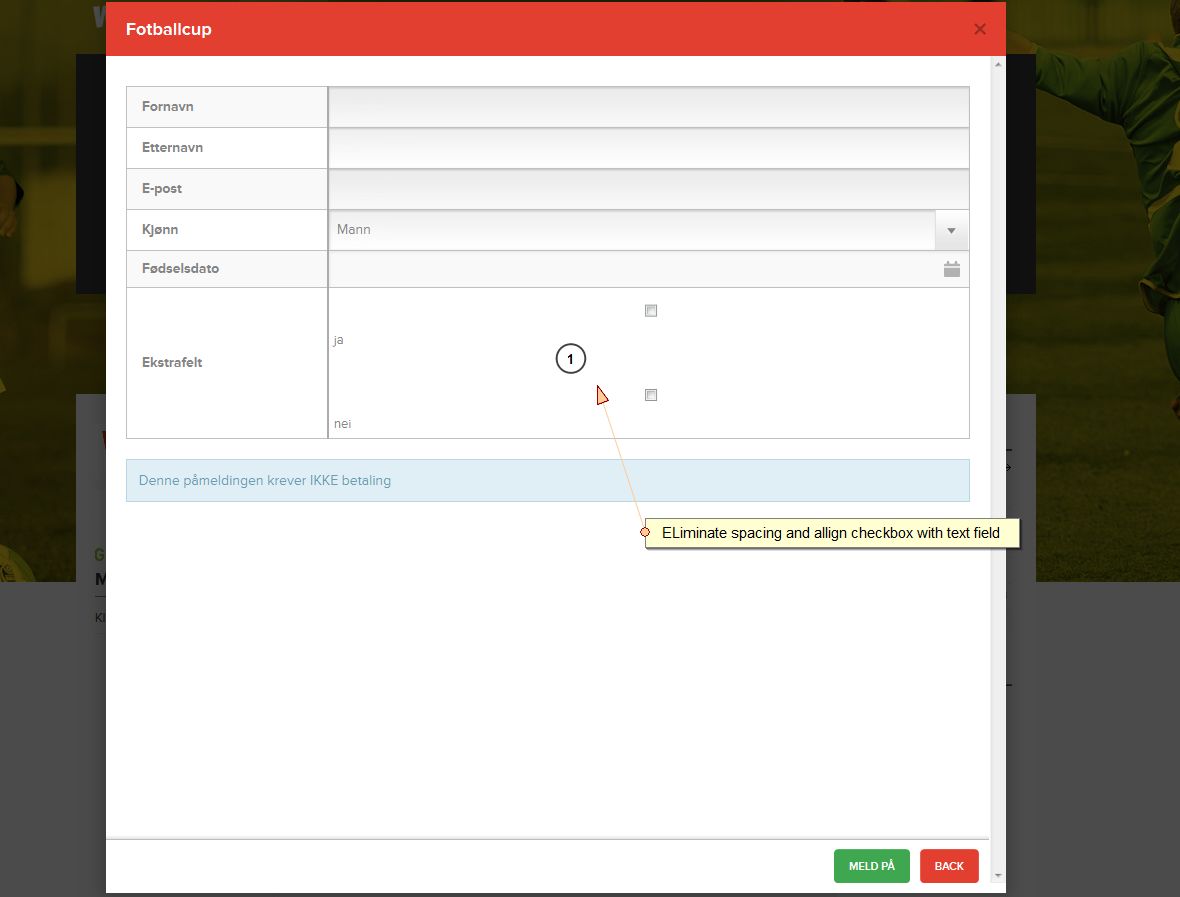Click the red BACK button
Image resolution: width=1180 pixels, height=897 pixels.
click(949, 866)
